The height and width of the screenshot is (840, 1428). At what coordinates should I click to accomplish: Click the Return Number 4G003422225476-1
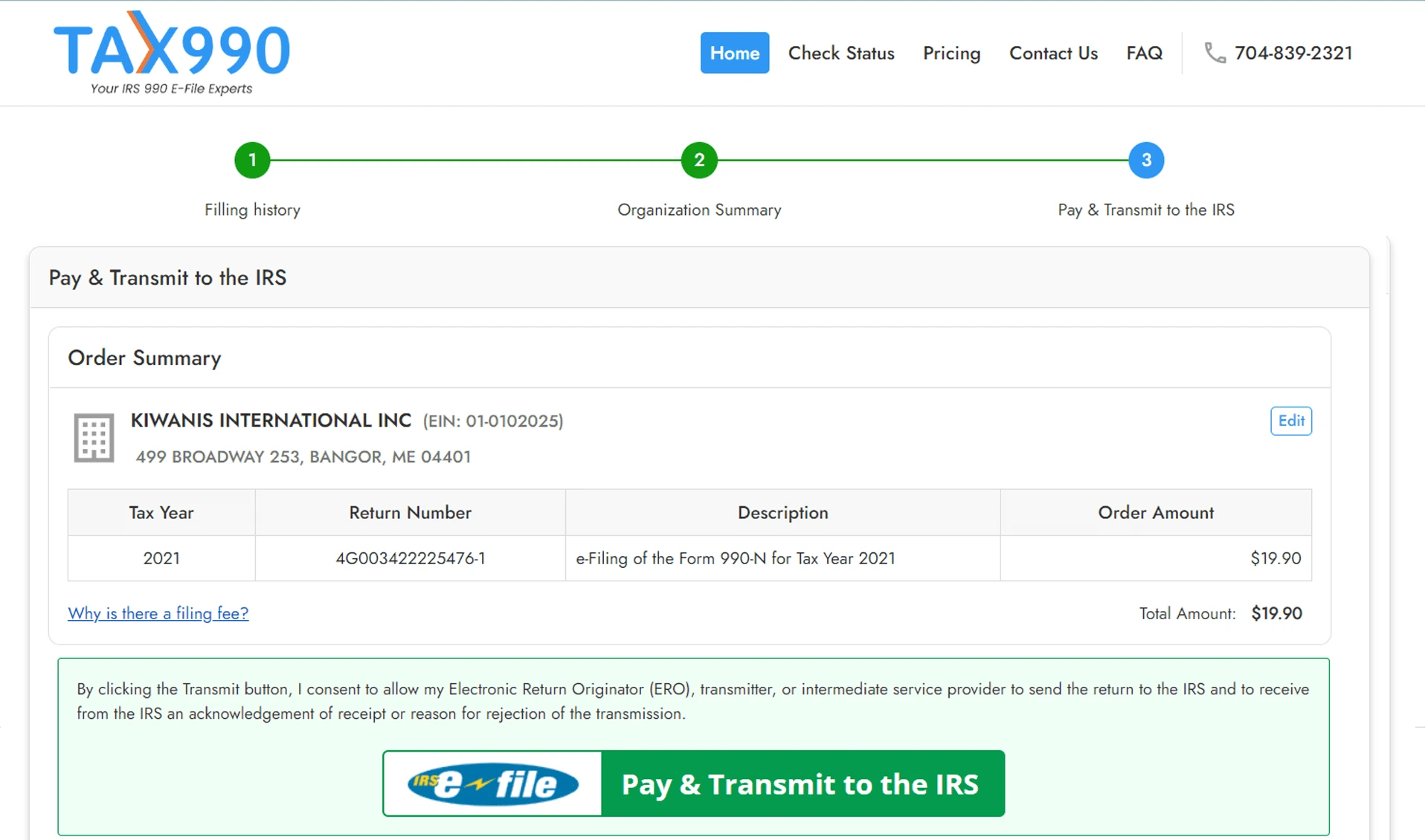click(x=410, y=558)
